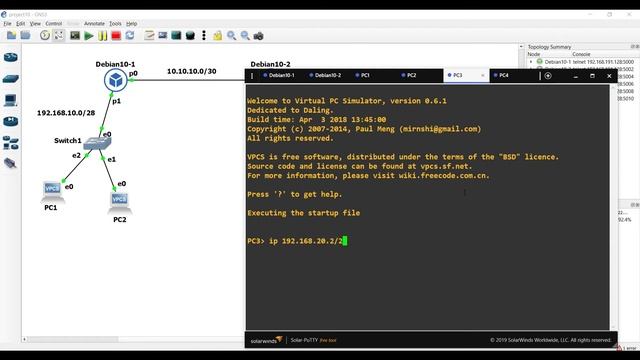Toggle the show interface labels icon
The image size is (640, 360).
tap(59, 36)
